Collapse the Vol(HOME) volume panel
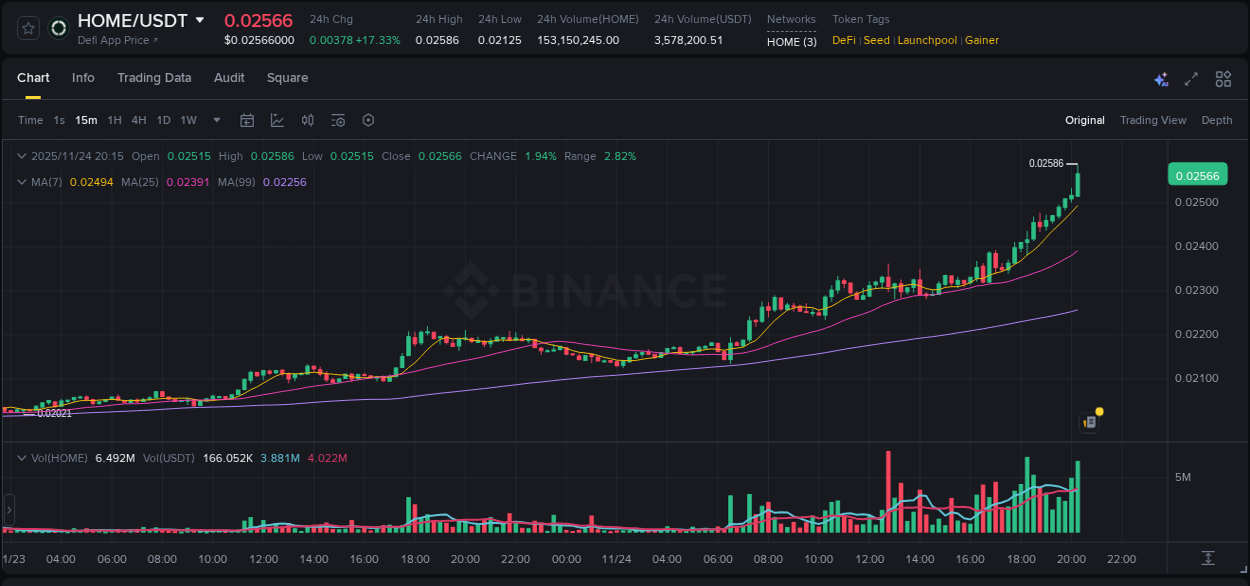 pos(22,457)
